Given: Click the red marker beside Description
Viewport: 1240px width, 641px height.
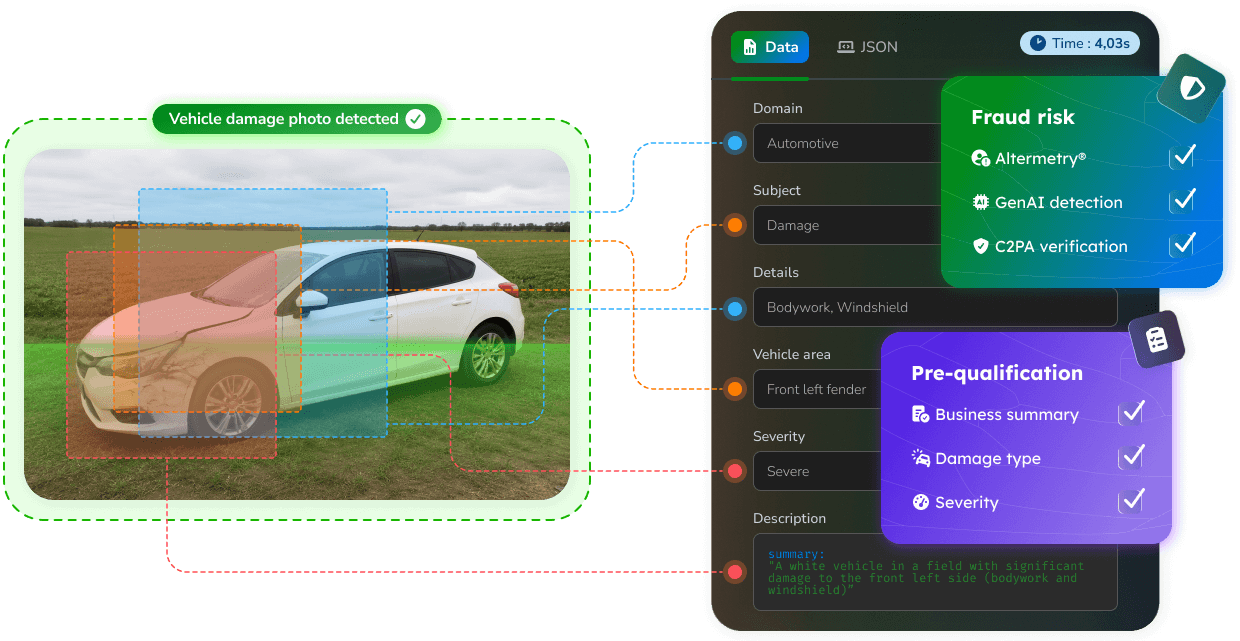Looking at the screenshot, I should pos(735,572).
